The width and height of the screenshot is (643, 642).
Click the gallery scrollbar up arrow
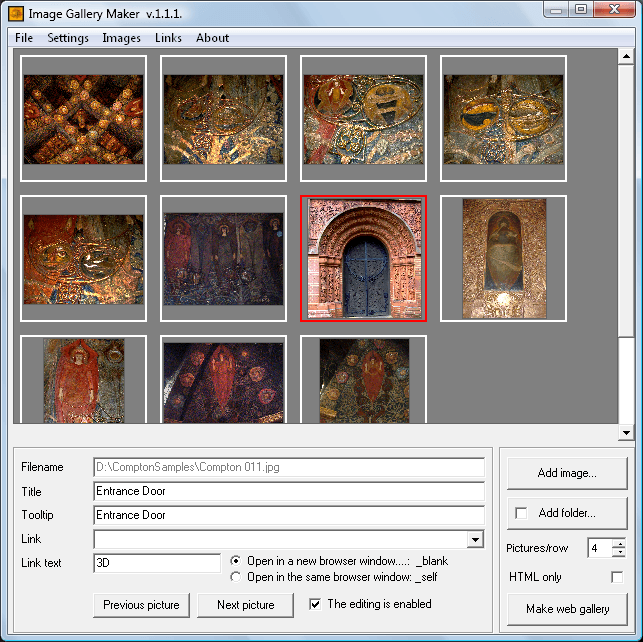(626, 56)
